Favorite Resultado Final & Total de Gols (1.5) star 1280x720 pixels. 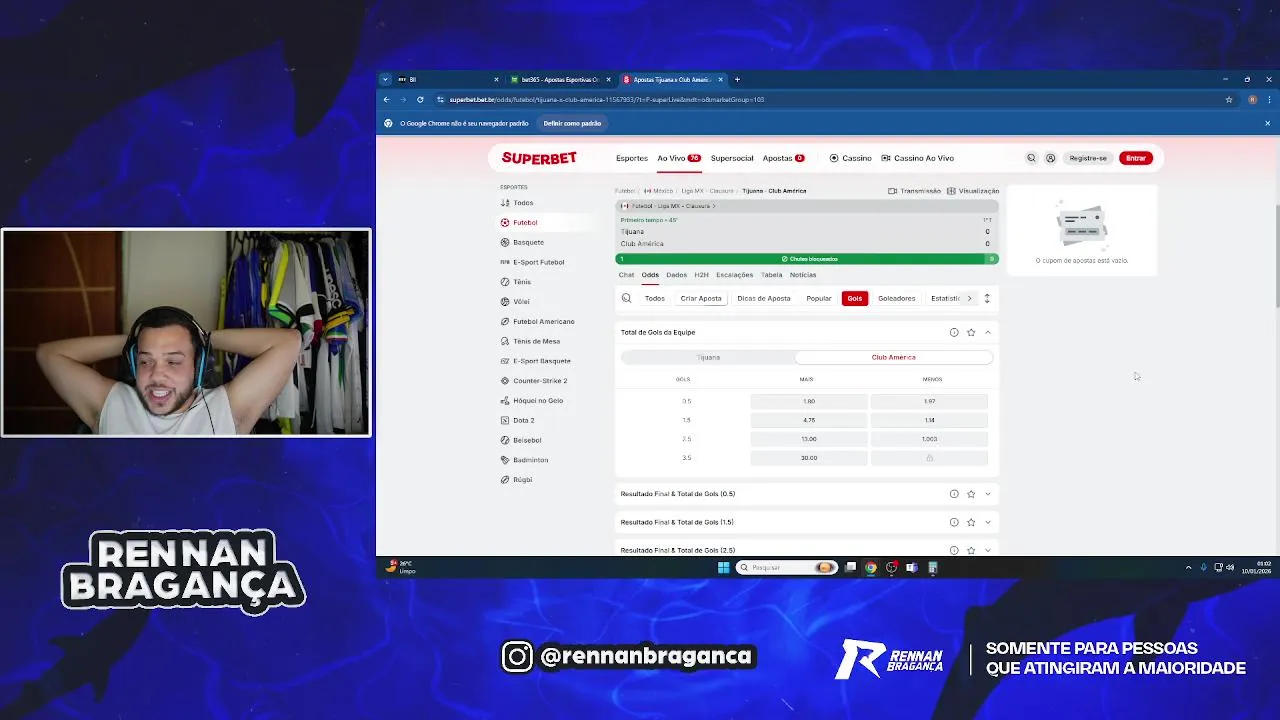click(x=971, y=522)
